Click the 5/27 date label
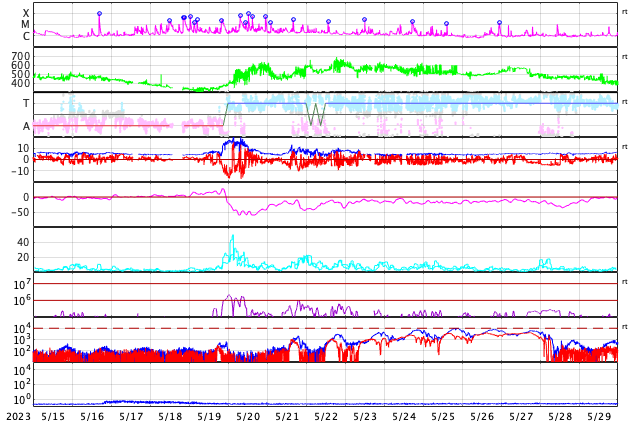The width and height of the screenshot is (634, 424). (521, 416)
